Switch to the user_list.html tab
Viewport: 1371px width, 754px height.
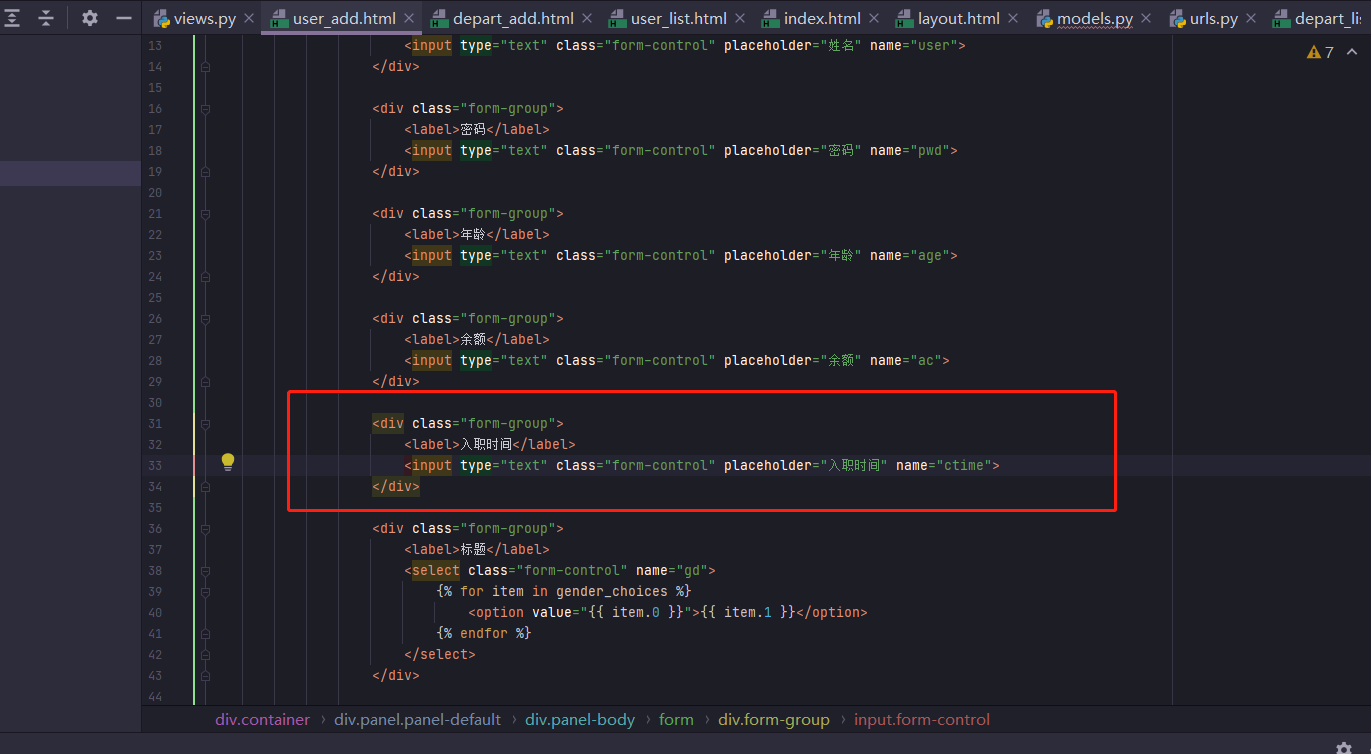click(x=679, y=18)
